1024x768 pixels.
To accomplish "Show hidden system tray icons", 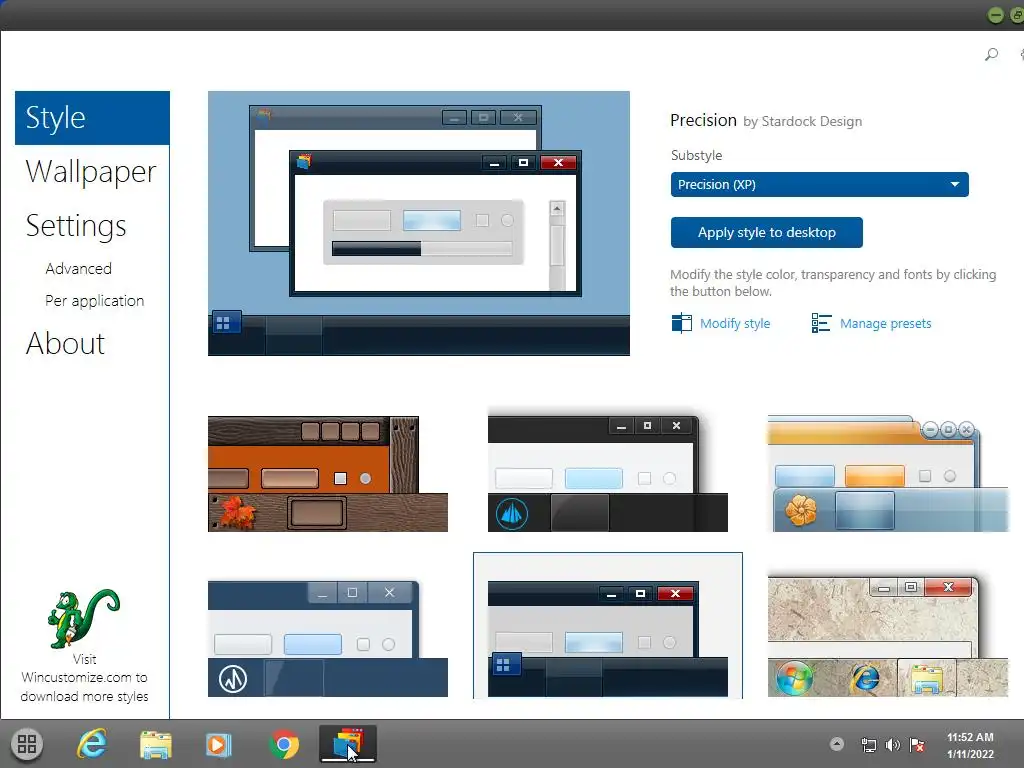I will pyautogui.click(x=837, y=744).
